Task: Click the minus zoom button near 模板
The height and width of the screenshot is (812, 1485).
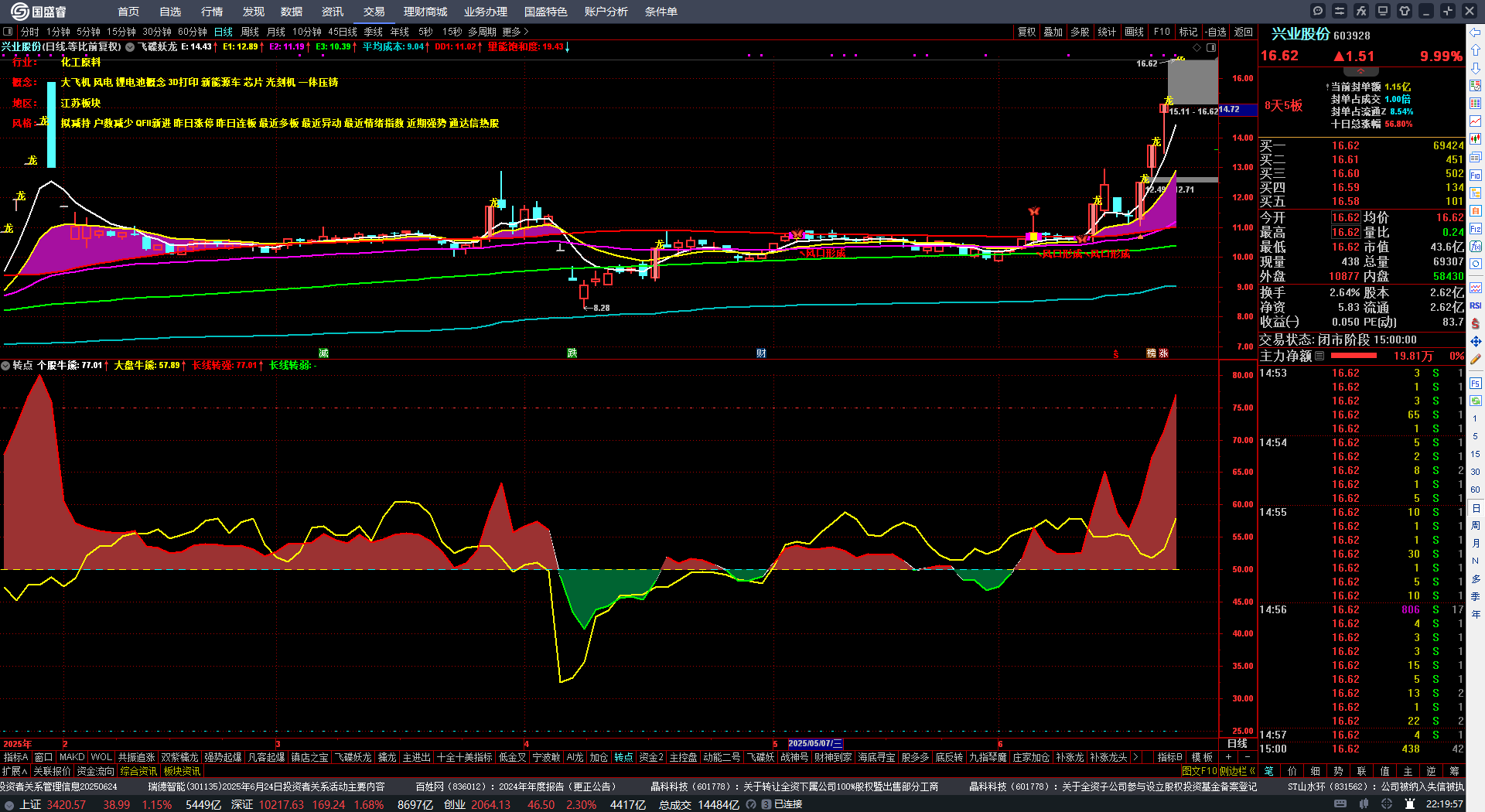Action: click(1247, 757)
